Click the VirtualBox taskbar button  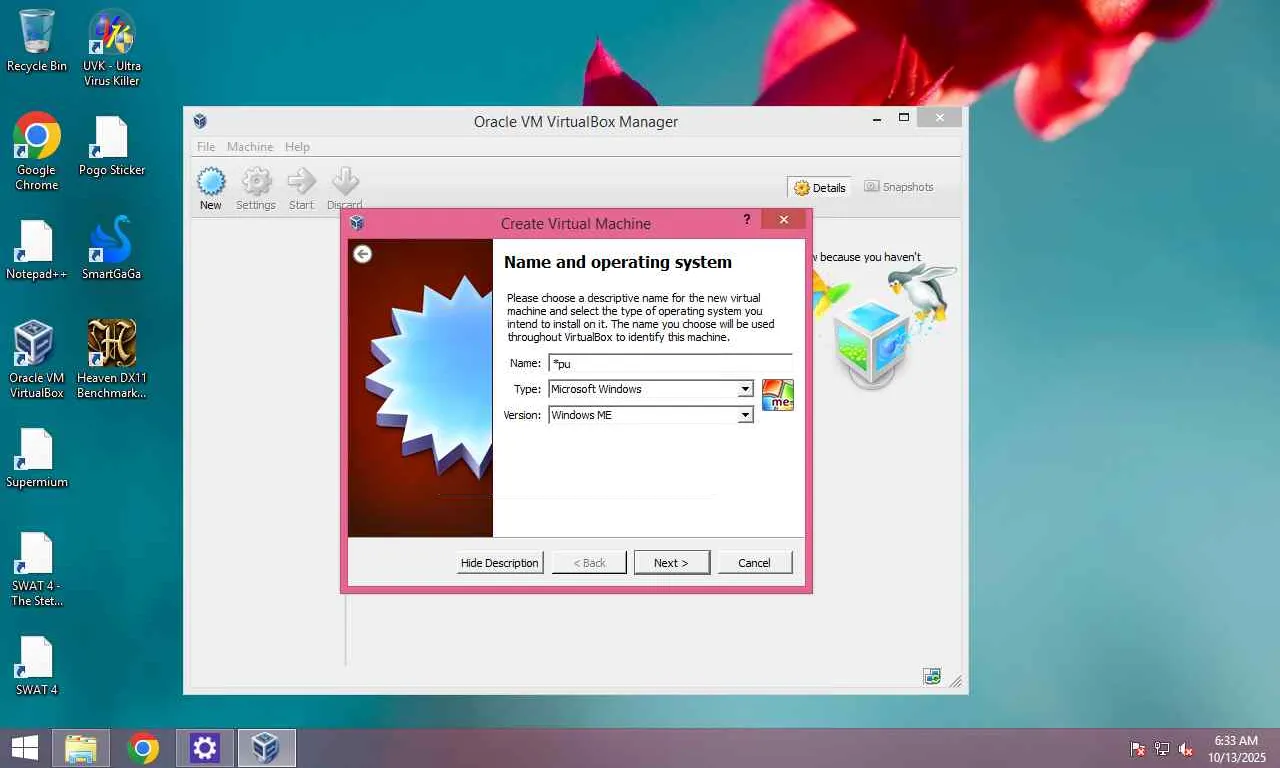[266, 748]
